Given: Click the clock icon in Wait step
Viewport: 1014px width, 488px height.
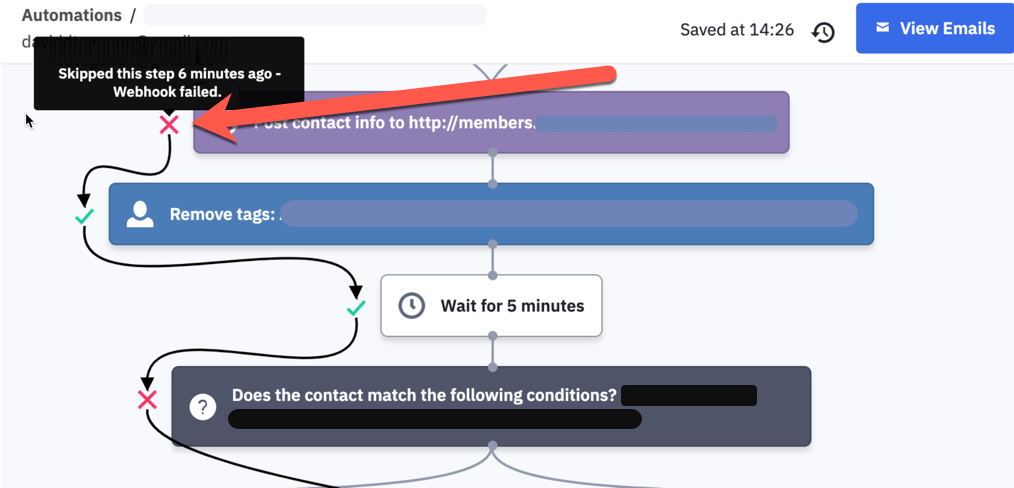Looking at the screenshot, I should tap(411, 305).
